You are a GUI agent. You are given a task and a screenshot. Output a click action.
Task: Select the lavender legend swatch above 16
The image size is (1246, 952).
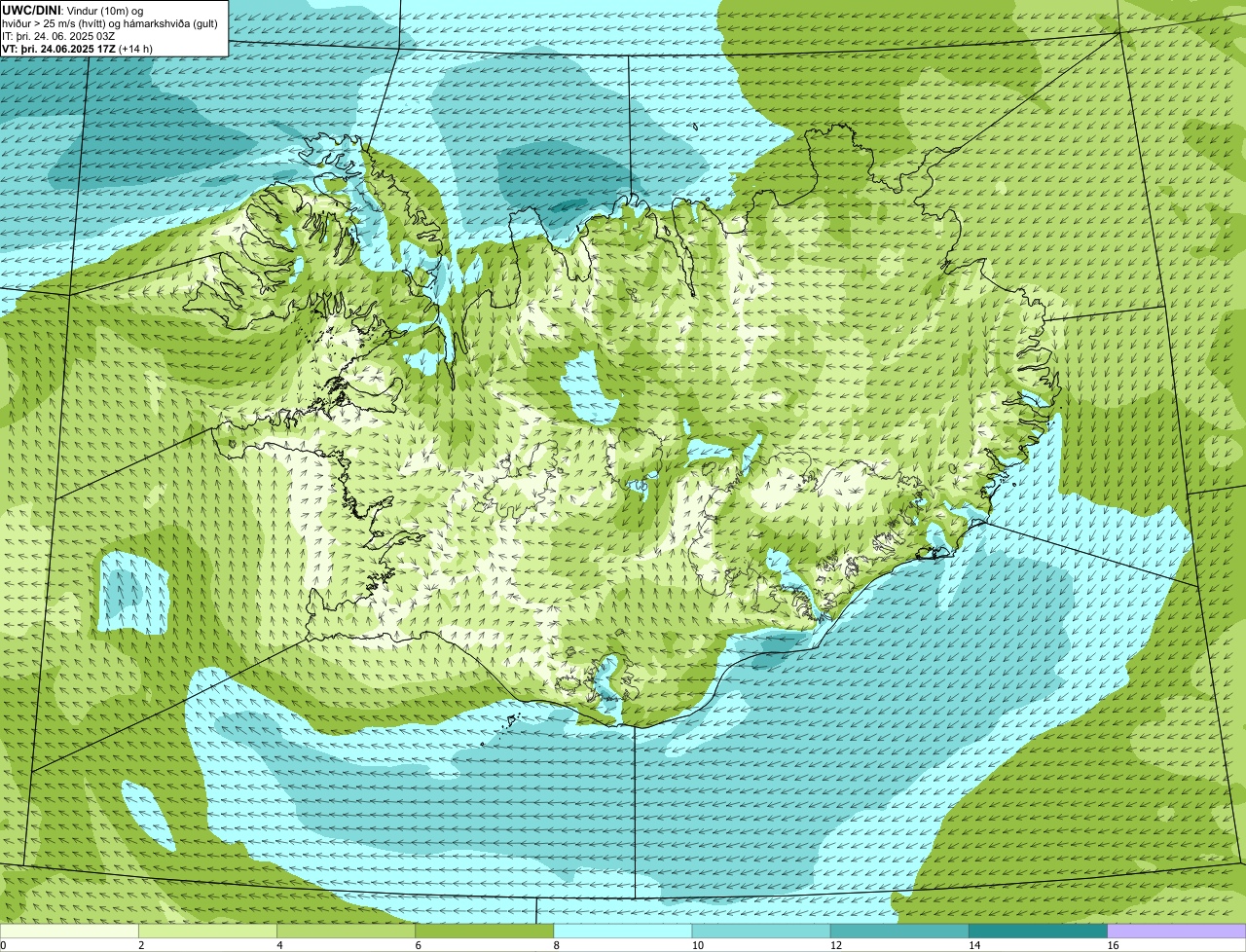tap(1177, 932)
